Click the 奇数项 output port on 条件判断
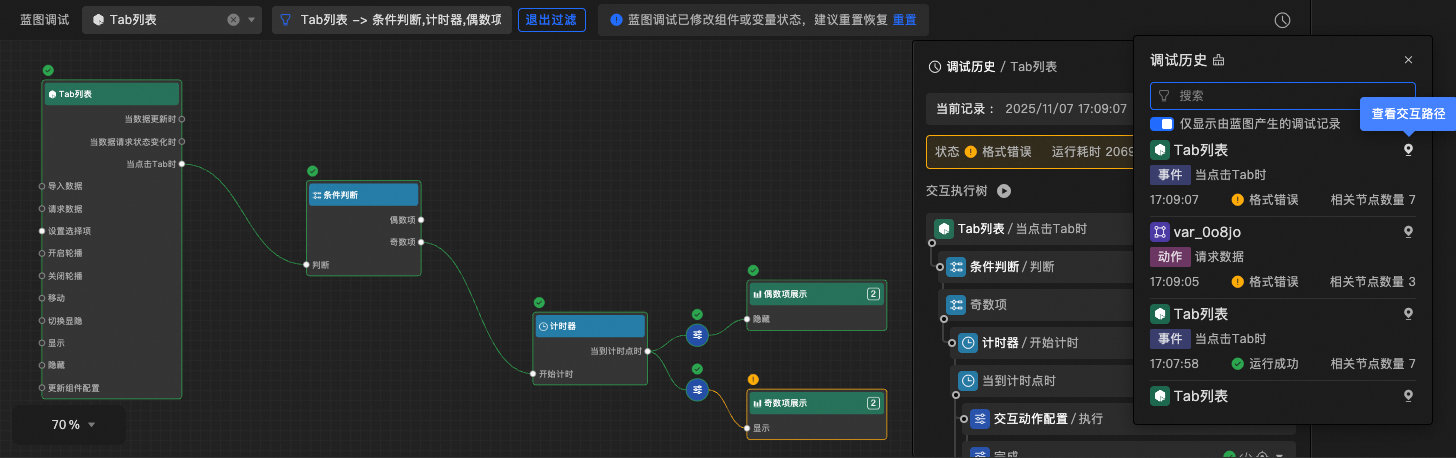The image size is (1456, 458). (421, 242)
